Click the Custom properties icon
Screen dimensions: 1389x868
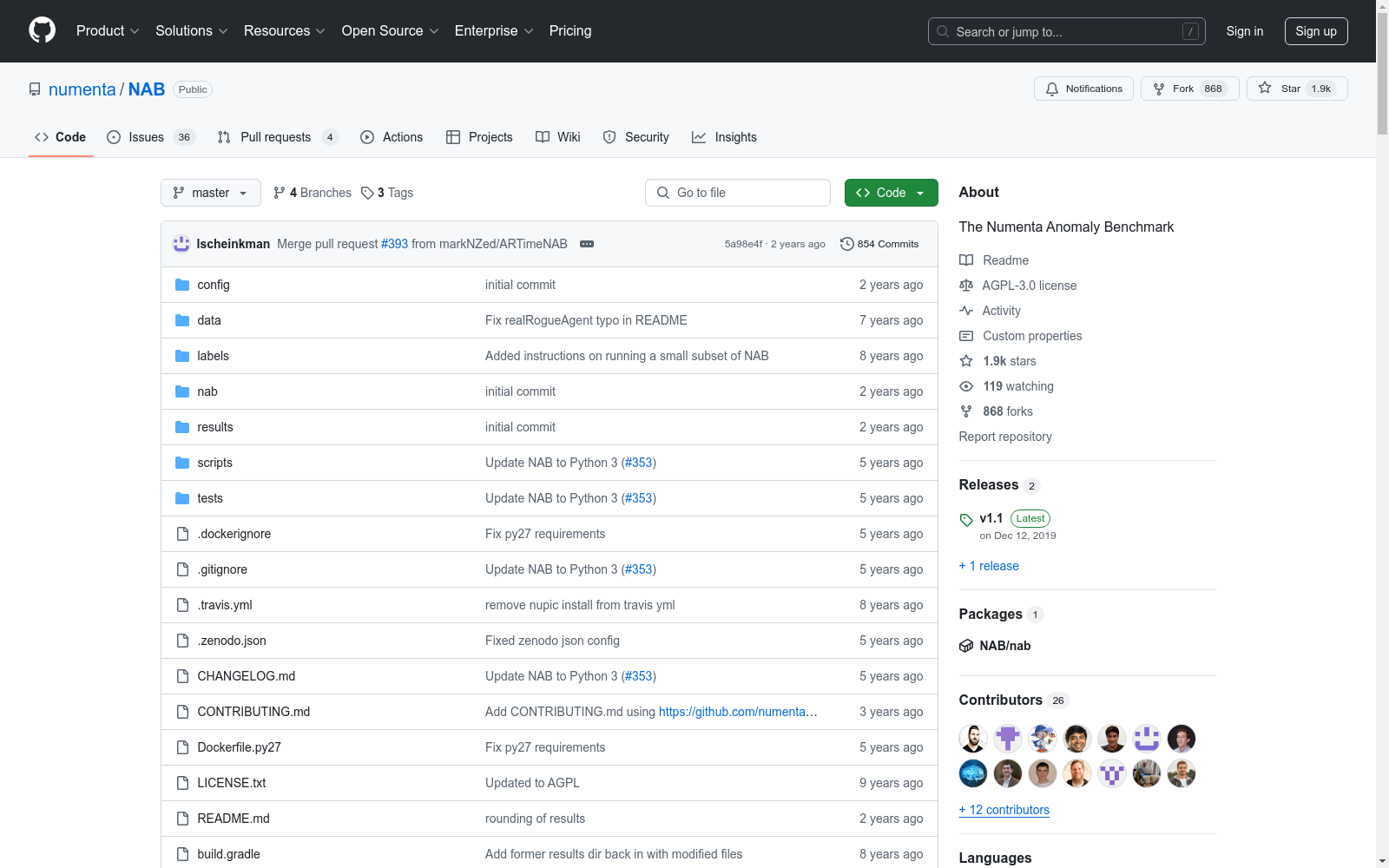966,336
